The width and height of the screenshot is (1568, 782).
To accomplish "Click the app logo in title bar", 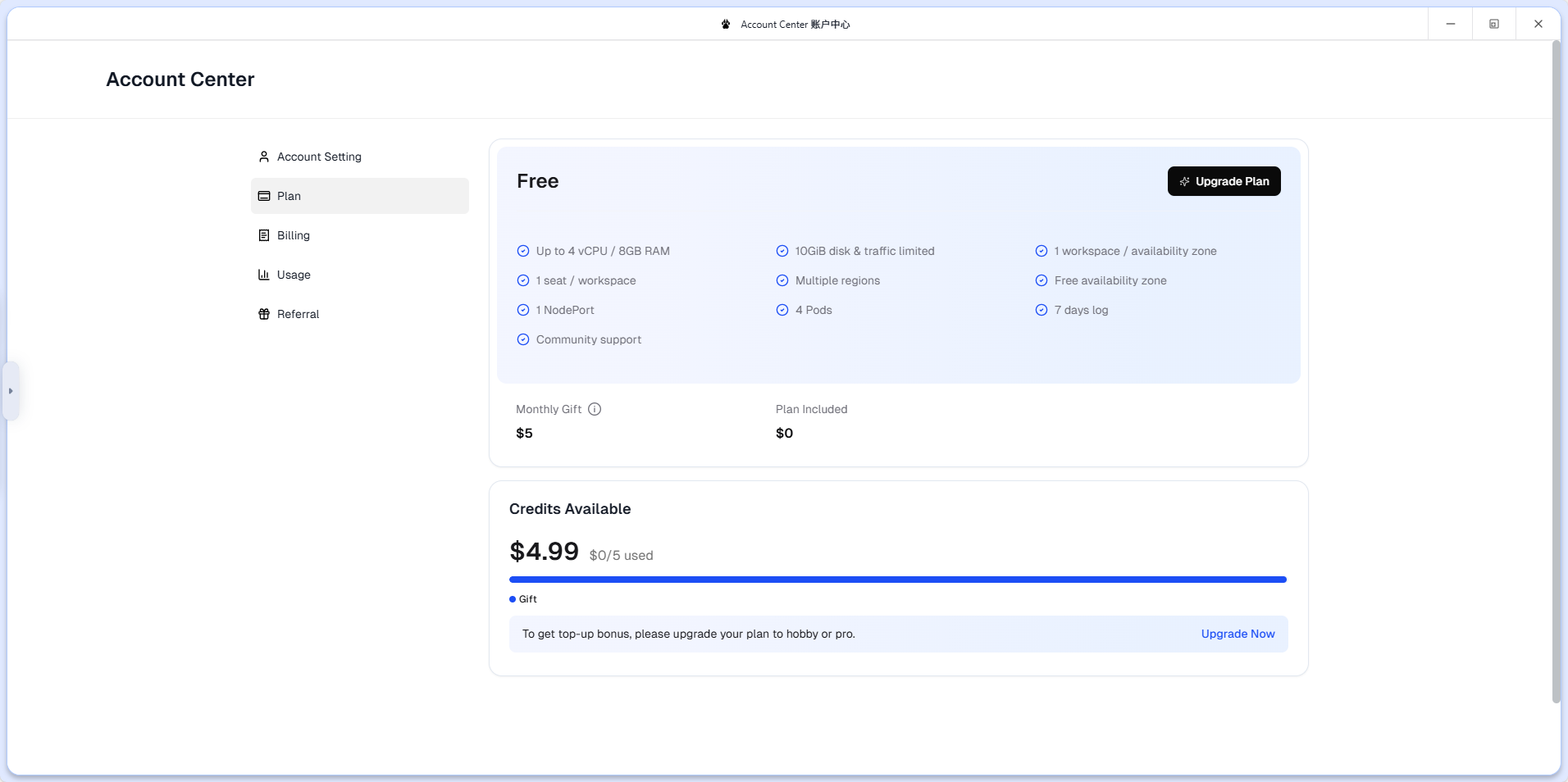I will 726,25.
